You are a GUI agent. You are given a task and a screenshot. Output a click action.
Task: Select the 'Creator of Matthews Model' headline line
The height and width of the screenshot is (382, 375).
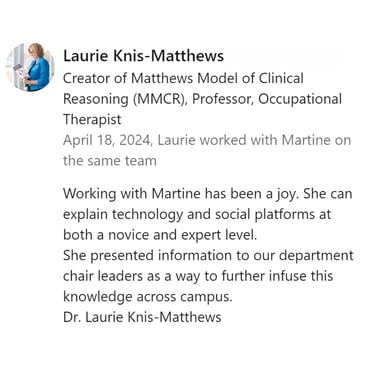183,79
